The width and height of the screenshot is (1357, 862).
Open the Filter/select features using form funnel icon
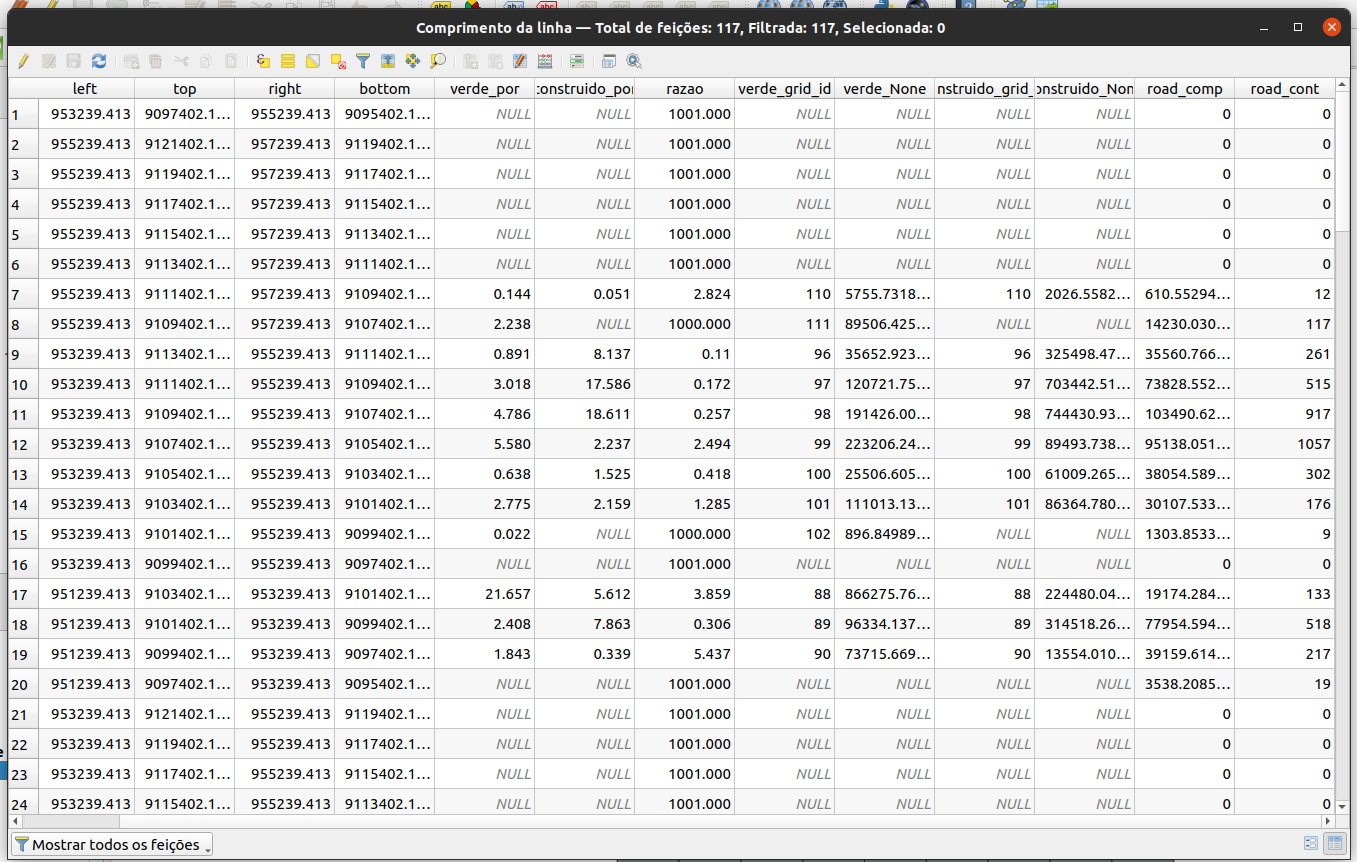pos(363,61)
